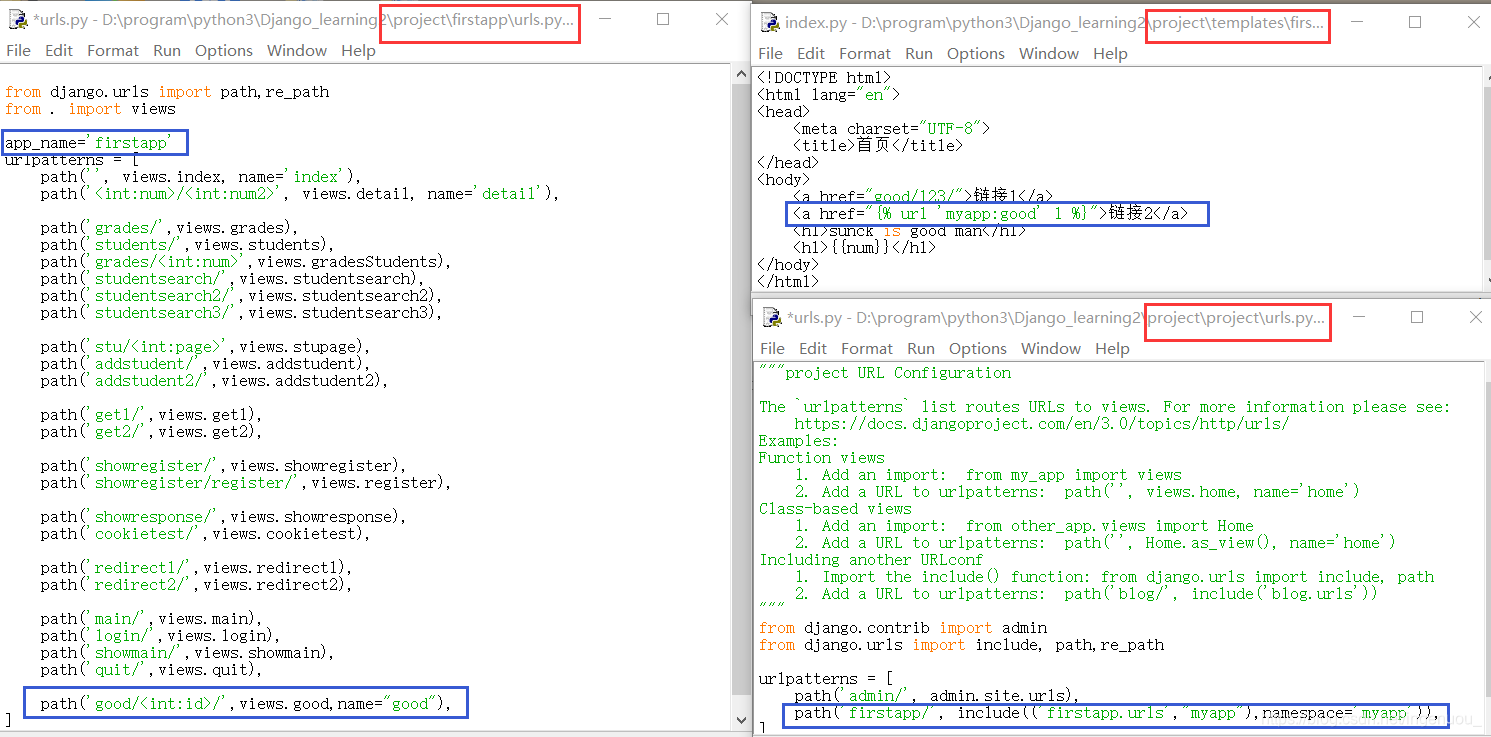The width and height of the screenshot is (1491, 737).
Task: Open Options menu in index.py window
Action: pyautogui.click(x=976, y=53)
